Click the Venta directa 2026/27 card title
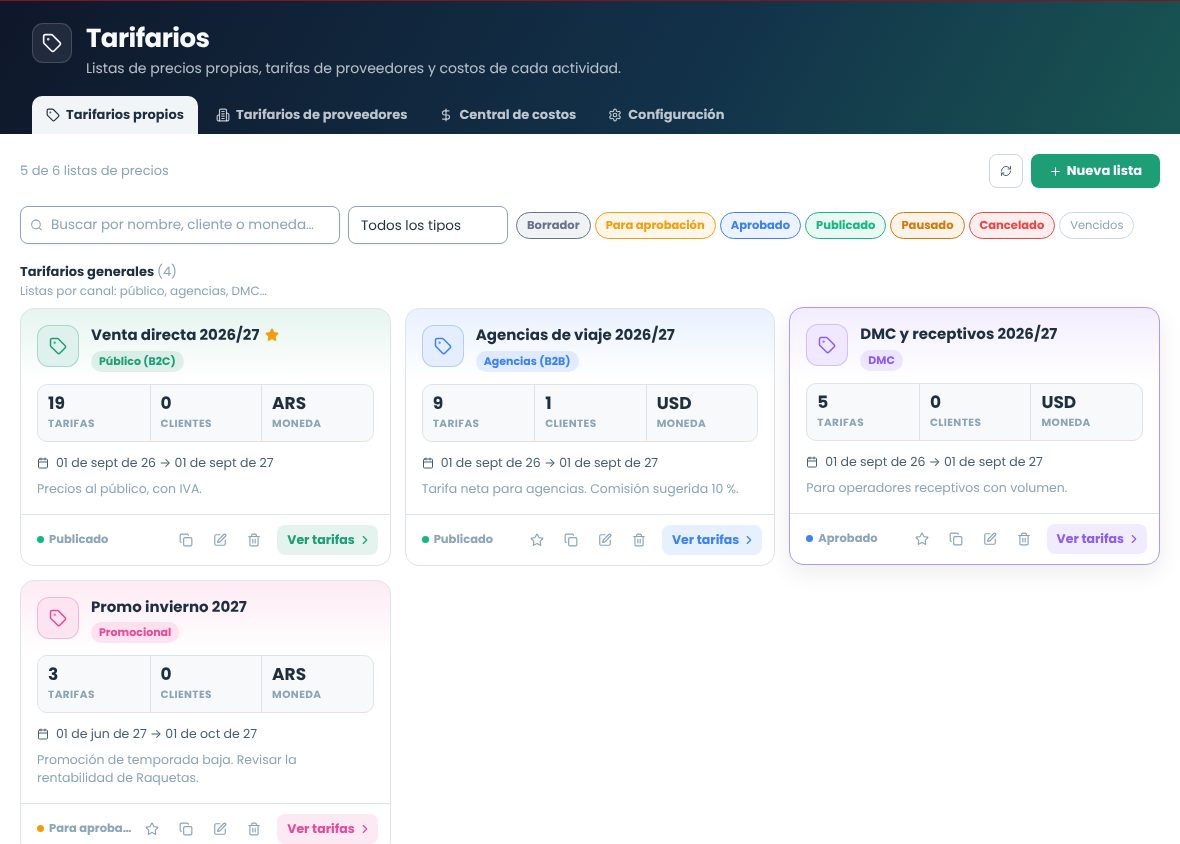This screenshot has height=844, width=1180. [175, 335]
